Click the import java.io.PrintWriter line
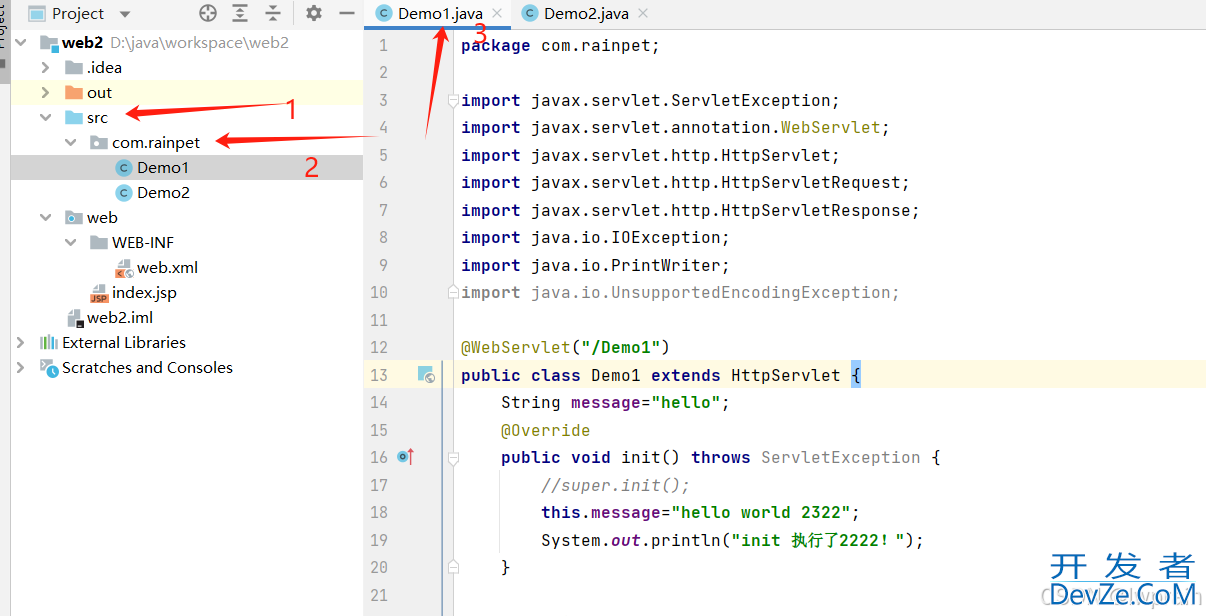 point(596,266)
